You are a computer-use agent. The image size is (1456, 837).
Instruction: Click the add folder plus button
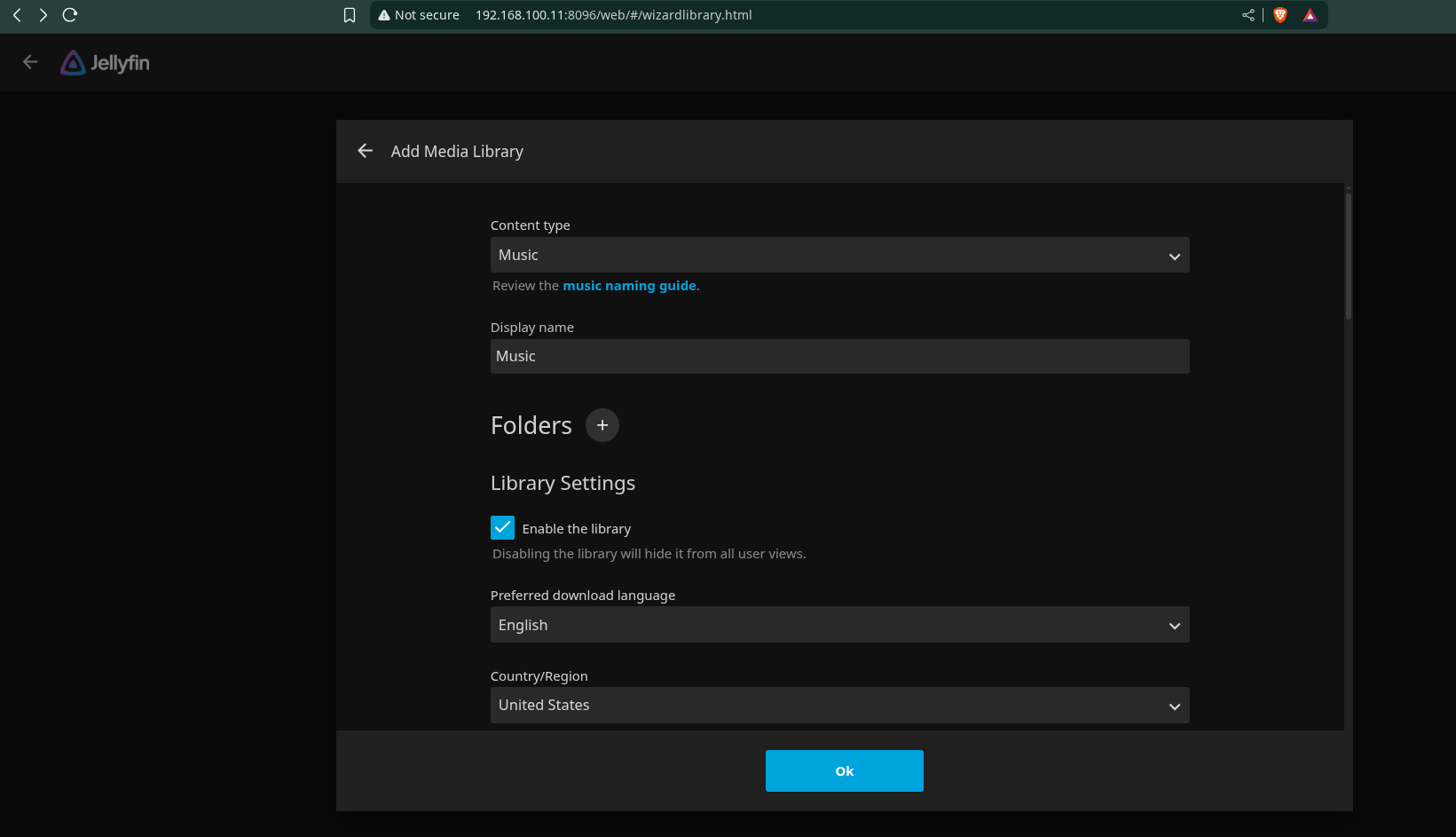tap(602, 425)
